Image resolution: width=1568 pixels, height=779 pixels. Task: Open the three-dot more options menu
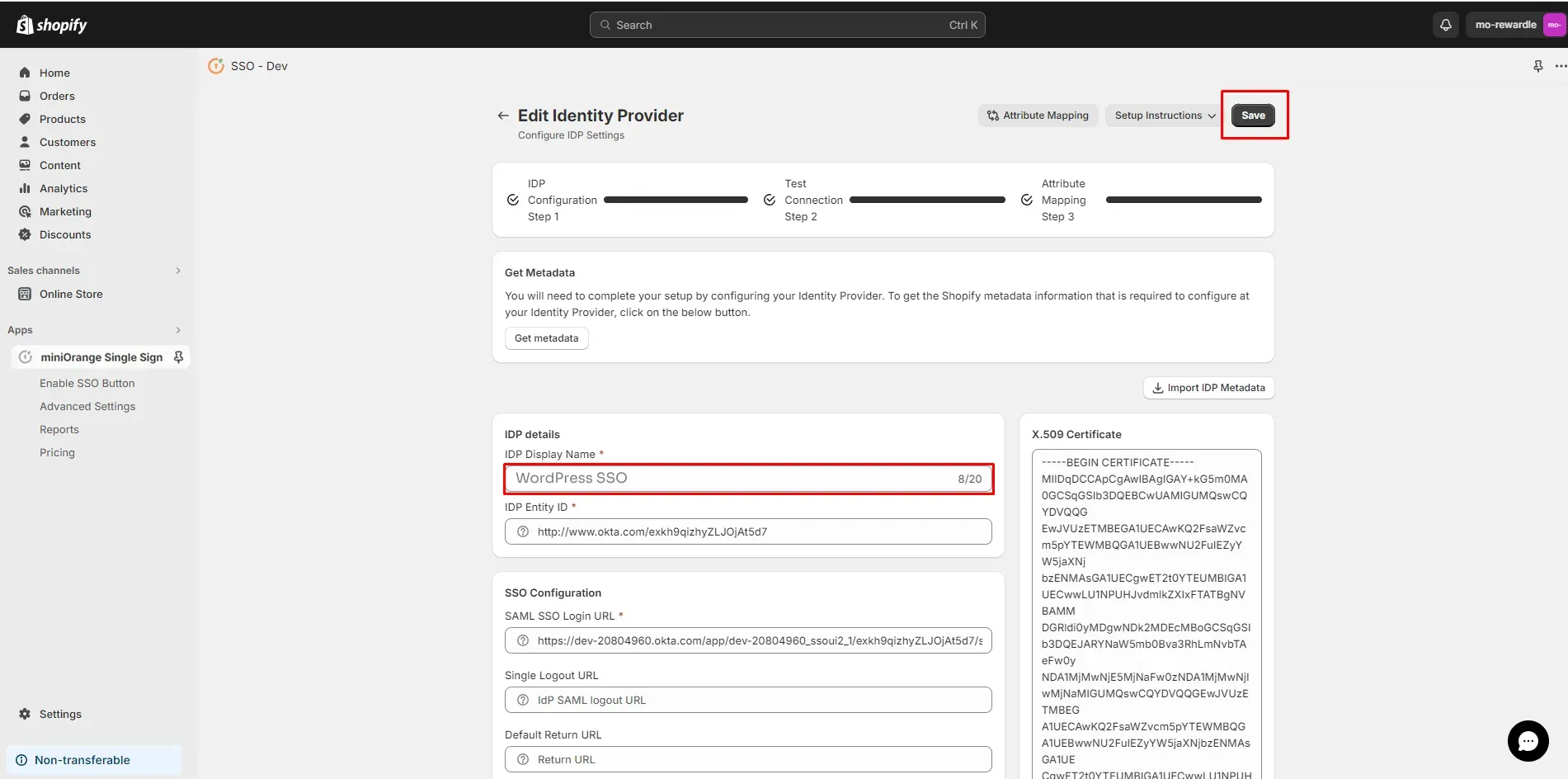pyautogui.click(x=1560, y=66)
